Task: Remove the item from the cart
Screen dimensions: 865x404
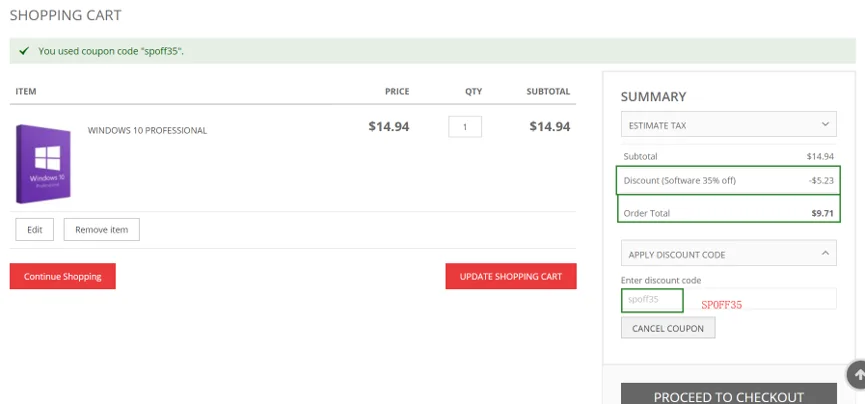Action: 101,230
